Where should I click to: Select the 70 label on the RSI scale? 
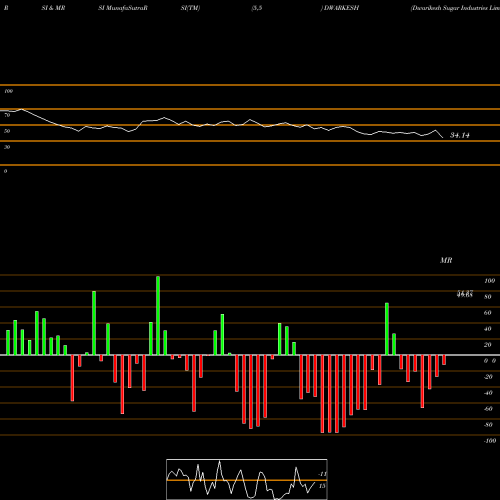[x=7, y=115]
